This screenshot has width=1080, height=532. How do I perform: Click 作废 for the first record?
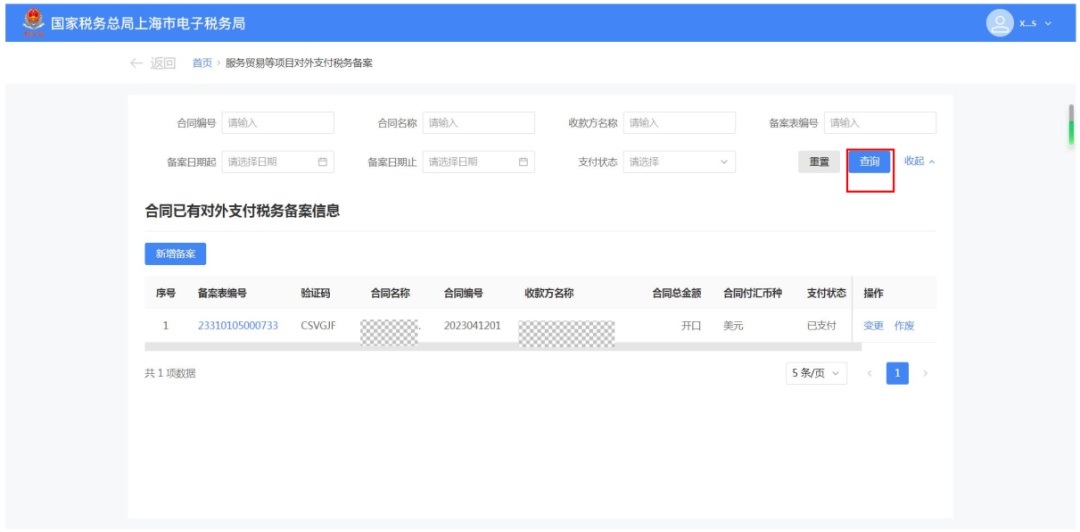[904, 326]
